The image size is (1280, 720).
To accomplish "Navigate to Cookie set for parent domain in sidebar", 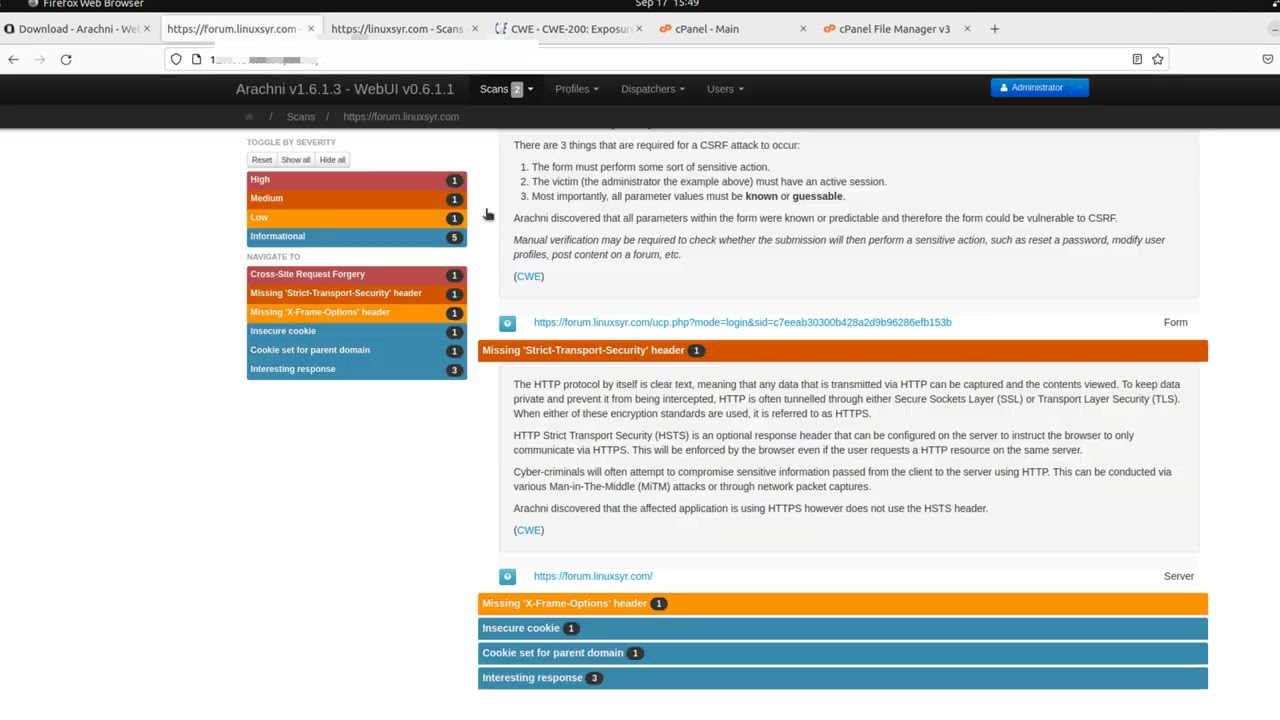I will coord(357,351).
